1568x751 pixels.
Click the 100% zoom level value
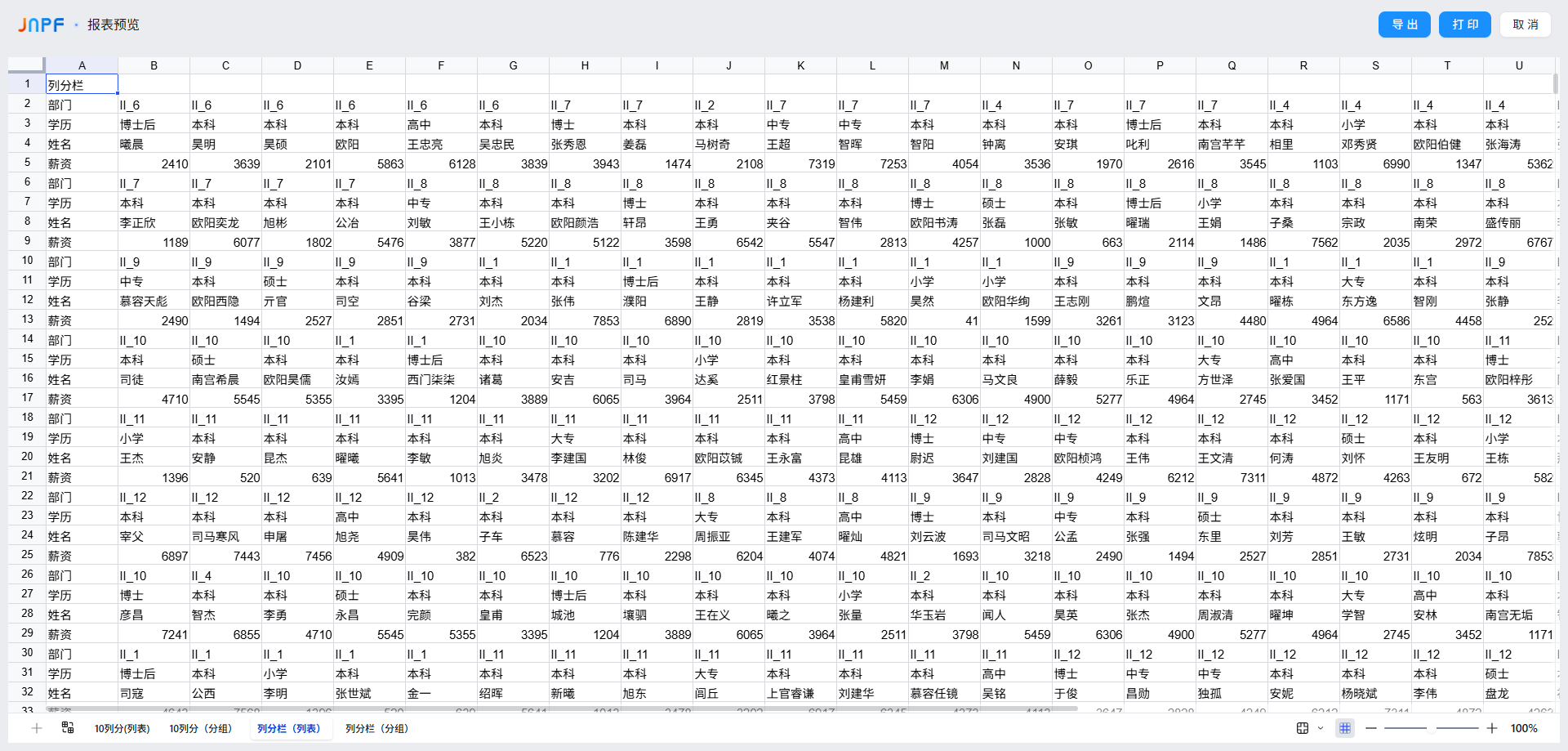coord(1524,728)
